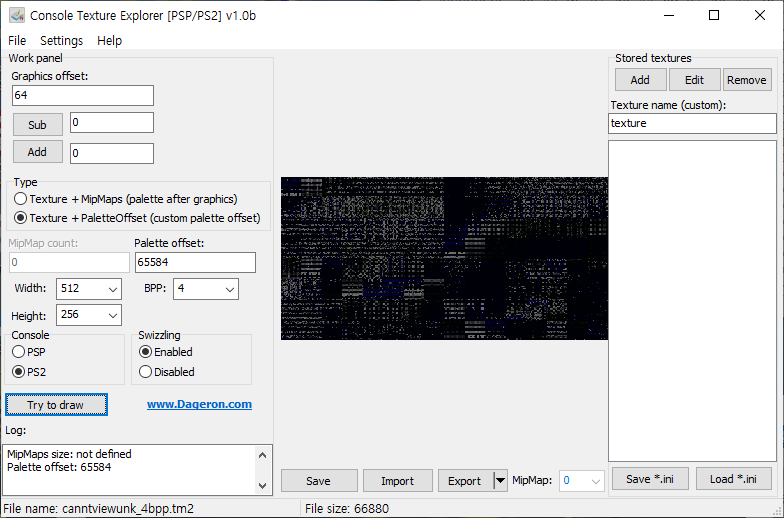Click the 'MipMaps size: not defined' log line
Viewport: 784px width, 518px height.
click(x=70, y=454)
